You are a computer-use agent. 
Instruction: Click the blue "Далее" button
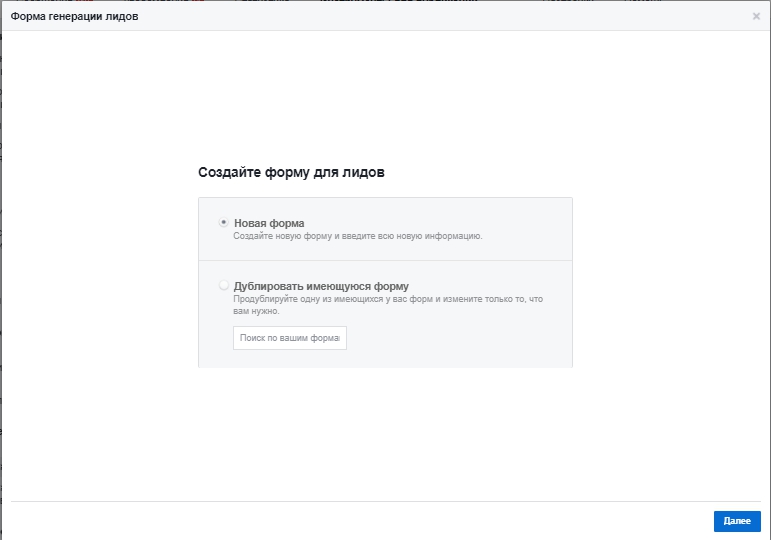tap(737, 521)
